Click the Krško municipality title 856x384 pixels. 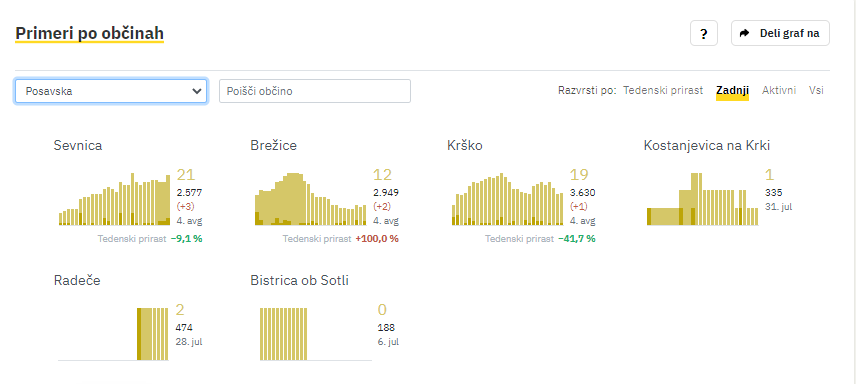coord(465,145)
